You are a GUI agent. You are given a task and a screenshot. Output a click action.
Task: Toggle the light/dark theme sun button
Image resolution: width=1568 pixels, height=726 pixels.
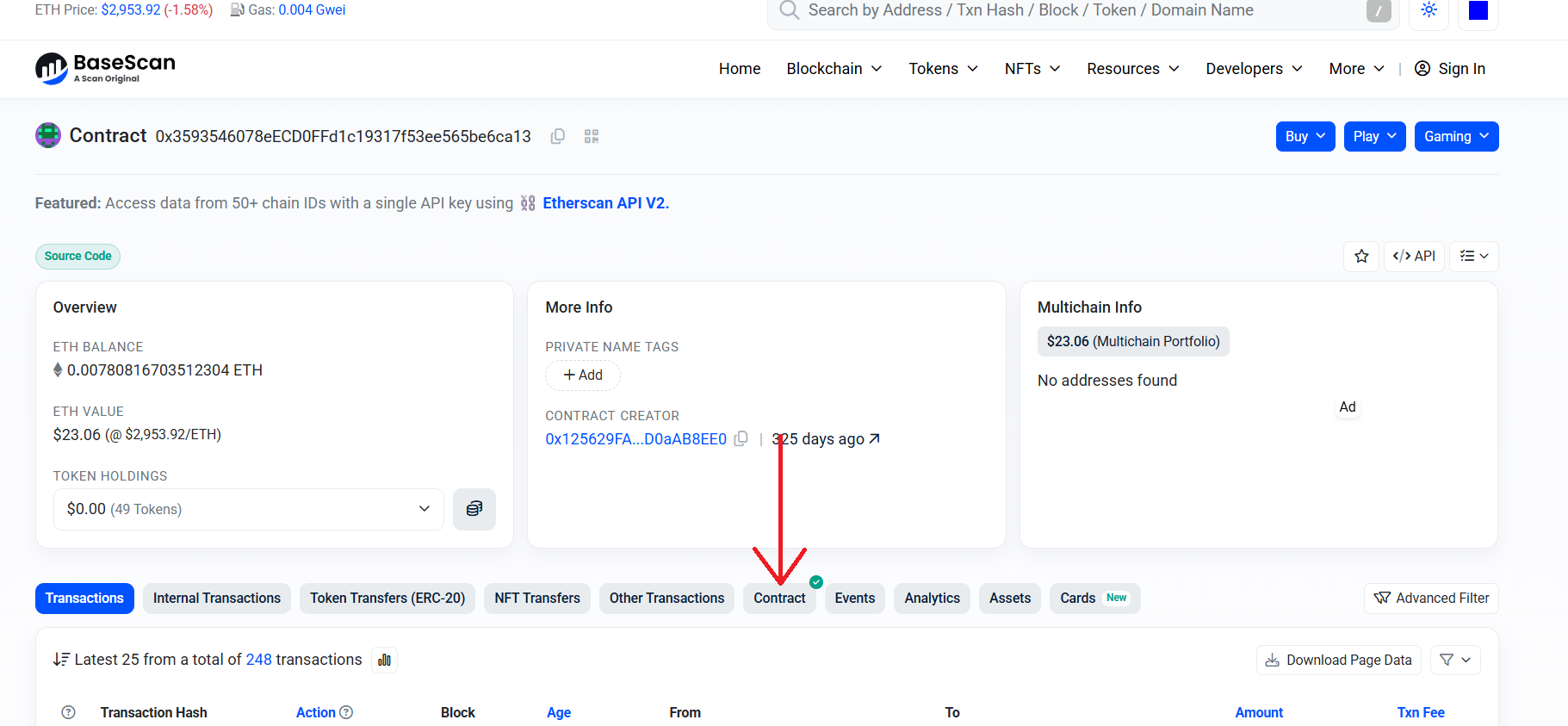(1429, 10)
